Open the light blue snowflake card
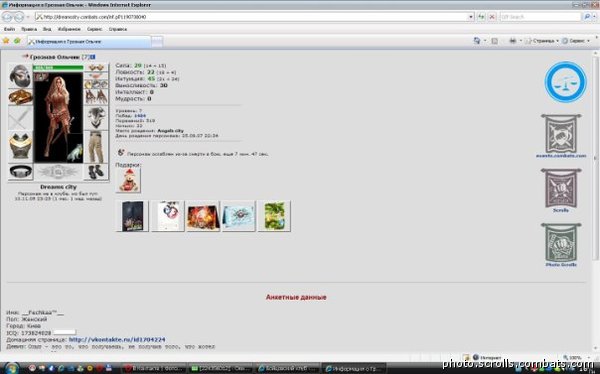This screenshot has height=374, width=600. coord(239,216)
